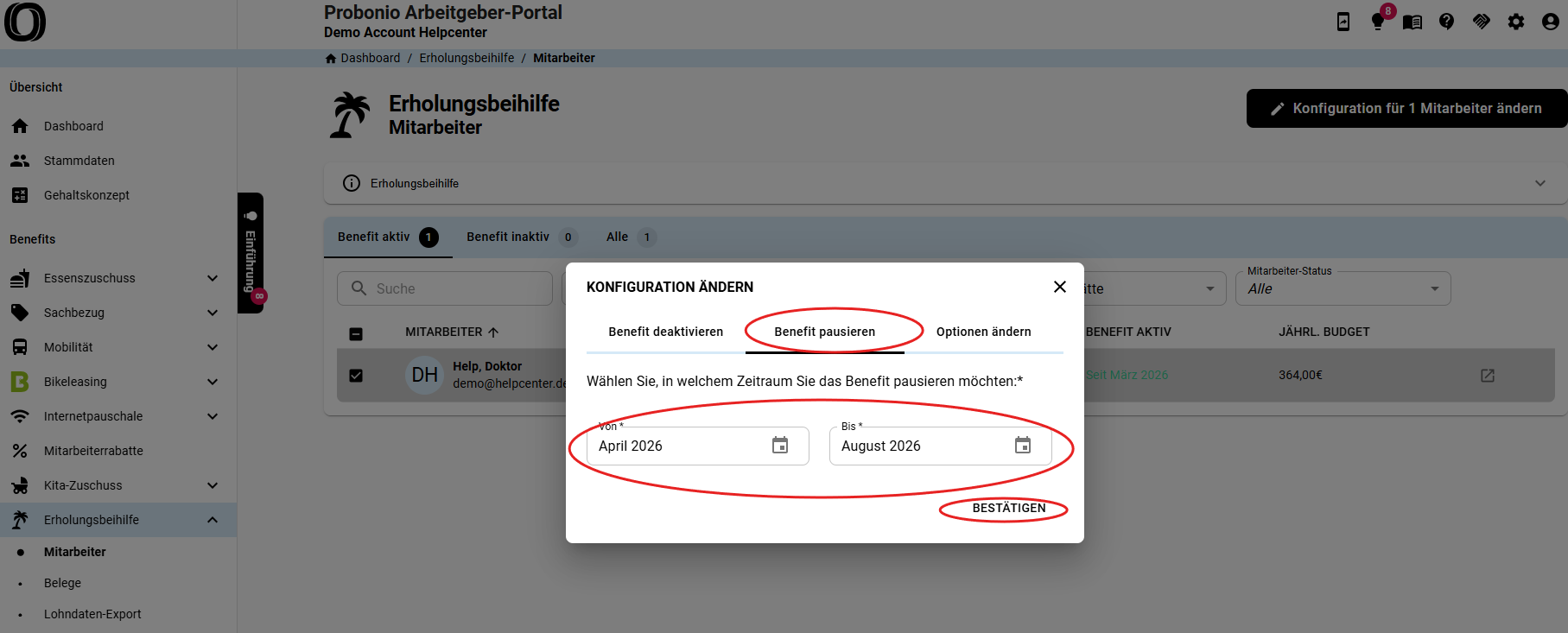Viewport: 1568px width, 633px height.
Task: Open employee details external link icon
Action: coord(1488,376)
